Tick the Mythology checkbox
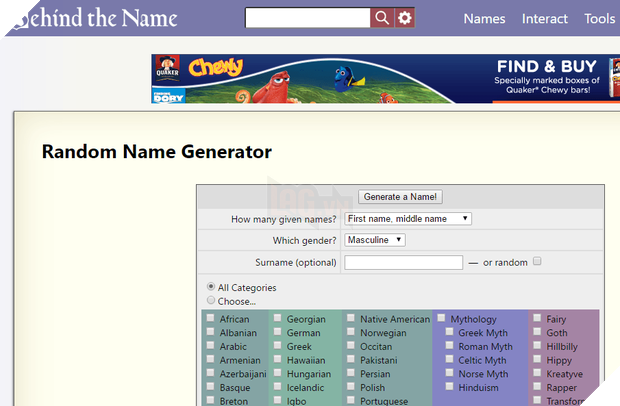This screenshot has height=406, width=620. point(441,319)
